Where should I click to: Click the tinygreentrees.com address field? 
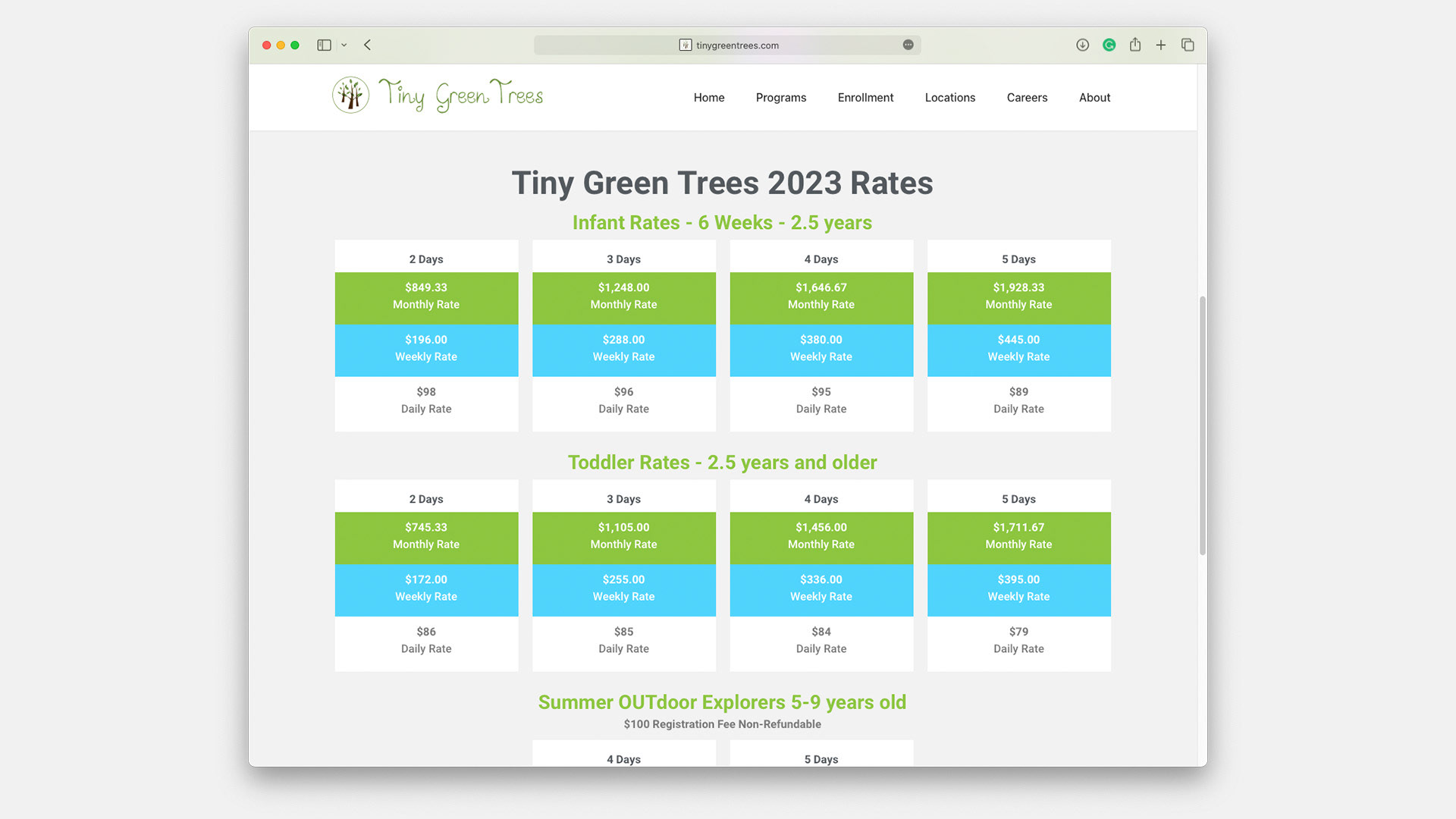737,45
